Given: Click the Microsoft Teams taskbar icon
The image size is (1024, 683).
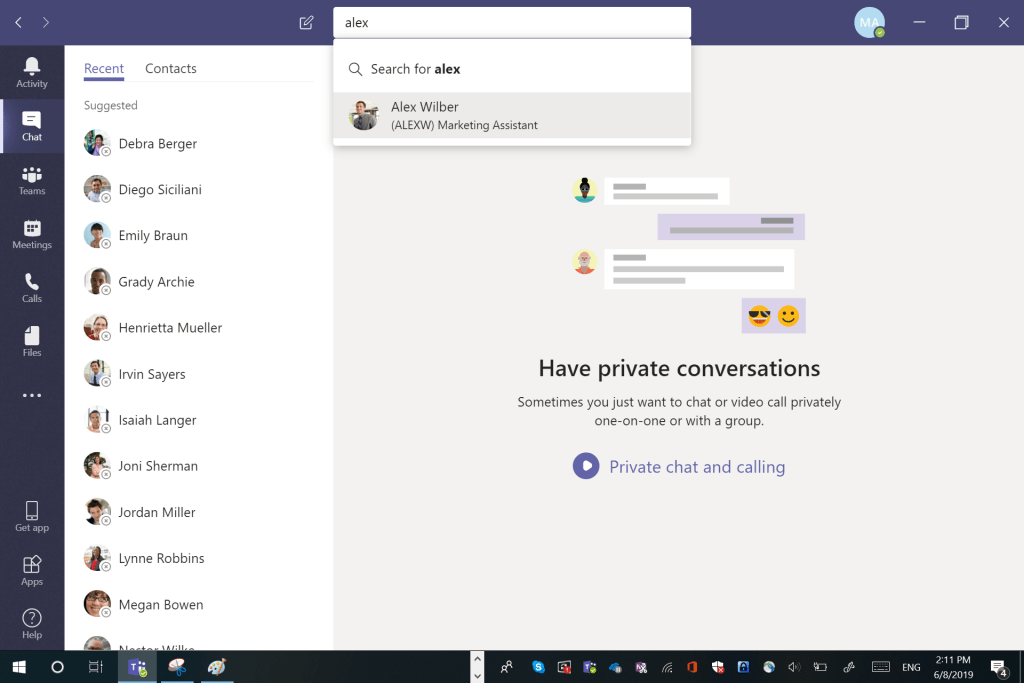Looking at the screenshot, I should click(137, 666).
